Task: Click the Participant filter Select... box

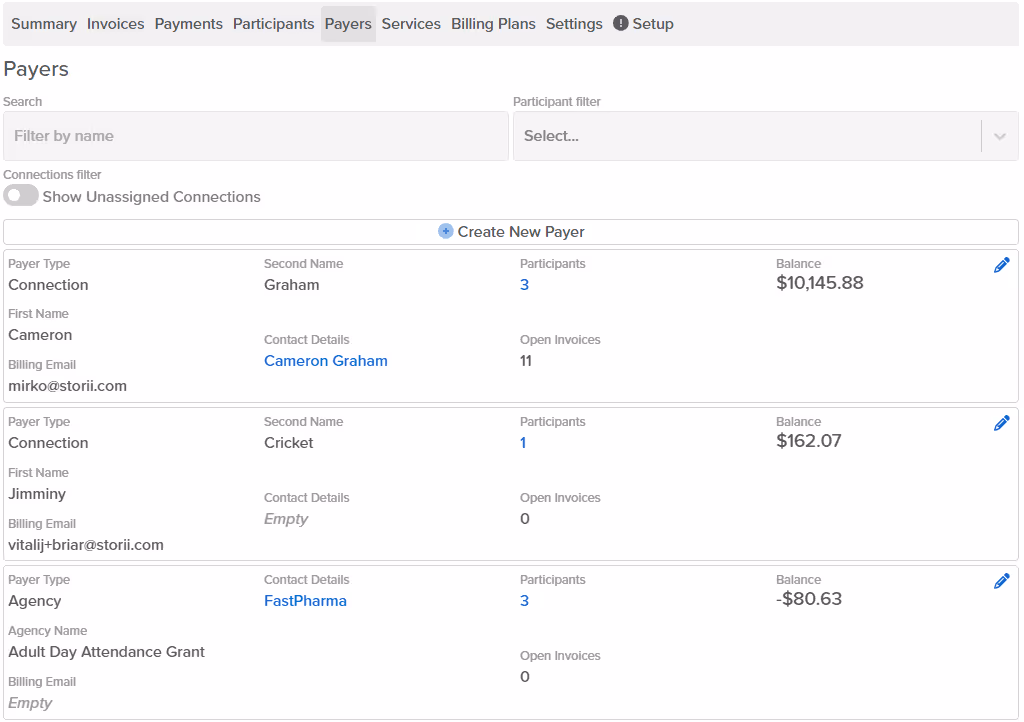Action: (x=765, y=136)
